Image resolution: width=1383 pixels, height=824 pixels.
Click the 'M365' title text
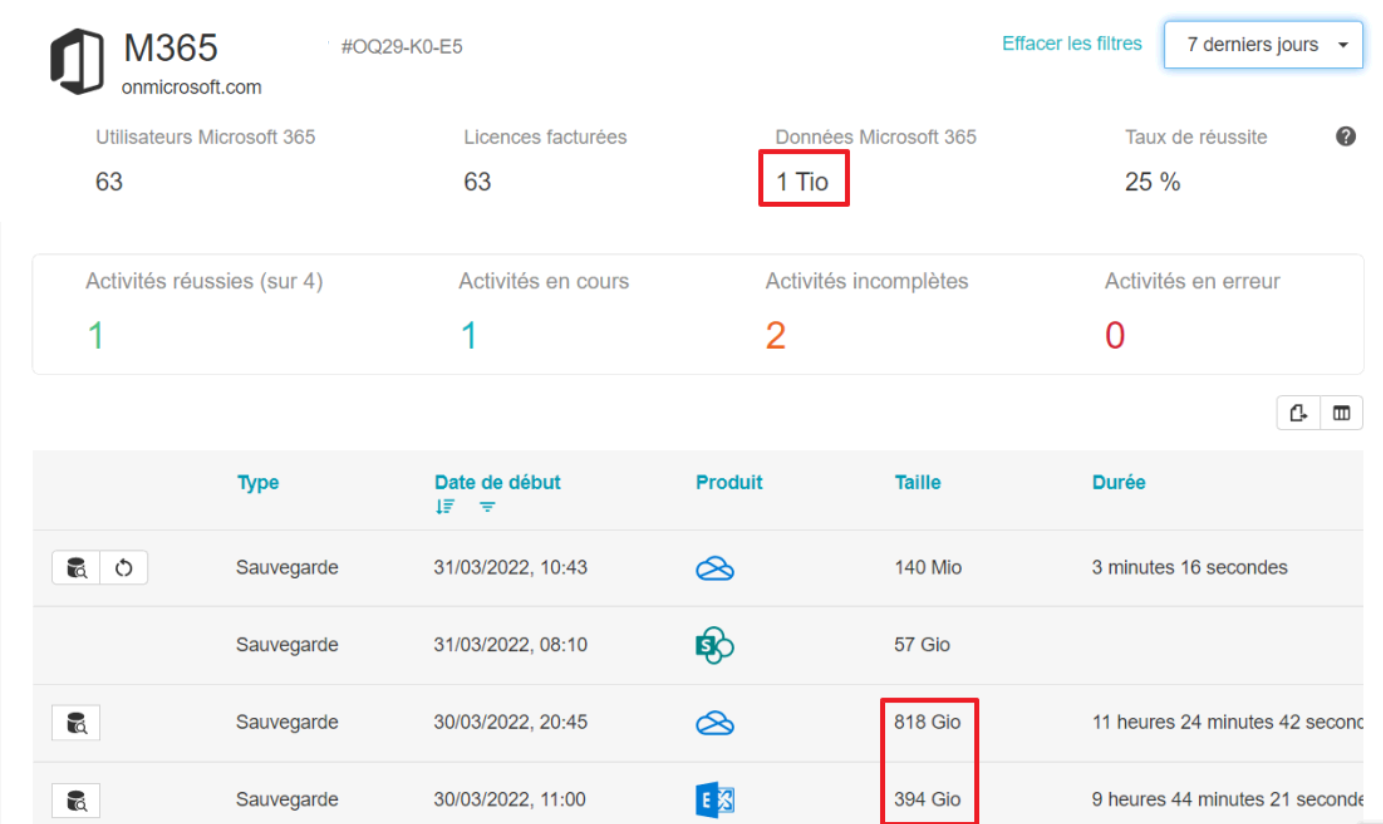click(171, 47)
